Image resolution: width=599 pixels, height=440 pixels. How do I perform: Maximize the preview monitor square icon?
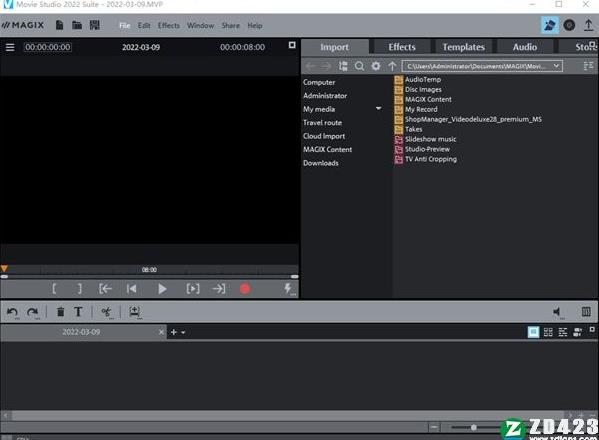pyautogui.click(x=292, y=45)
